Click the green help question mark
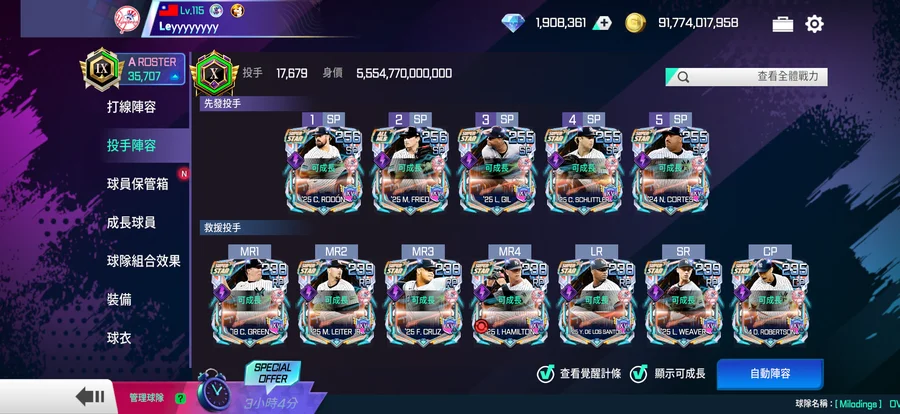Viewport: 900px width, 414px height. [180, 397]
